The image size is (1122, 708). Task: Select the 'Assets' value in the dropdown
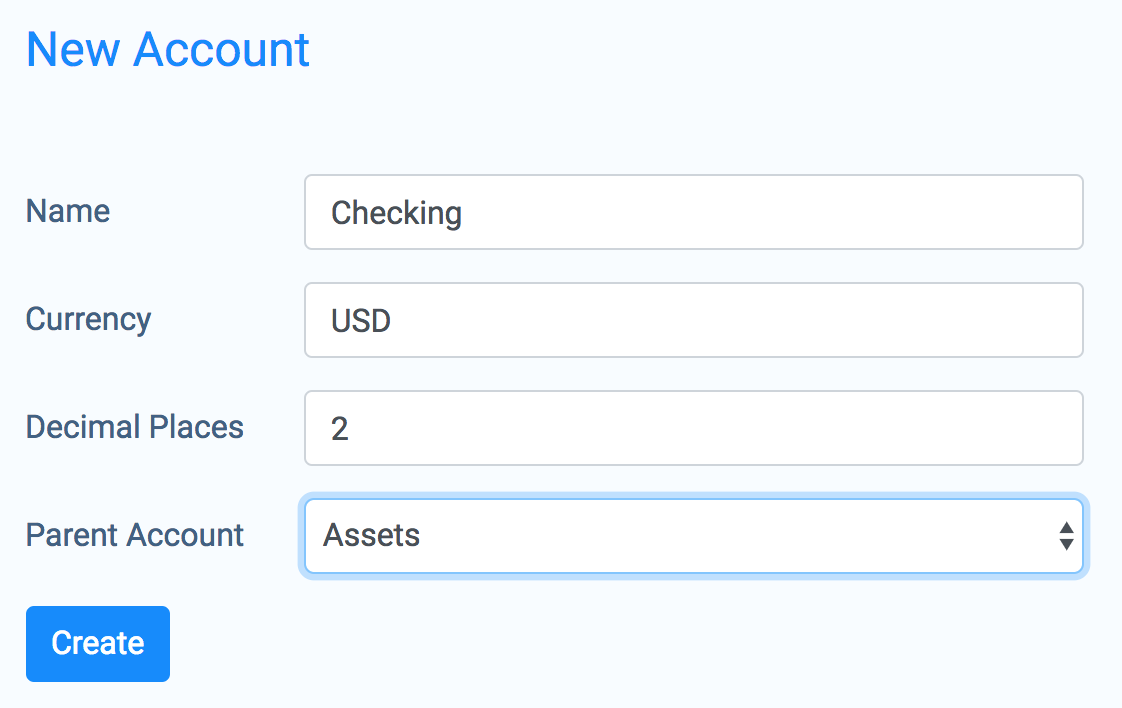tap(371, 535)
